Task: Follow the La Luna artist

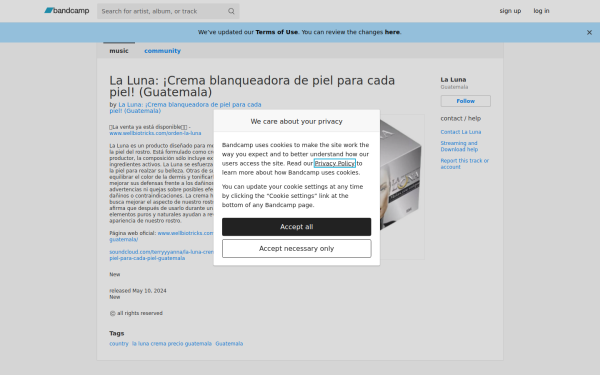Action: [465, 101]
